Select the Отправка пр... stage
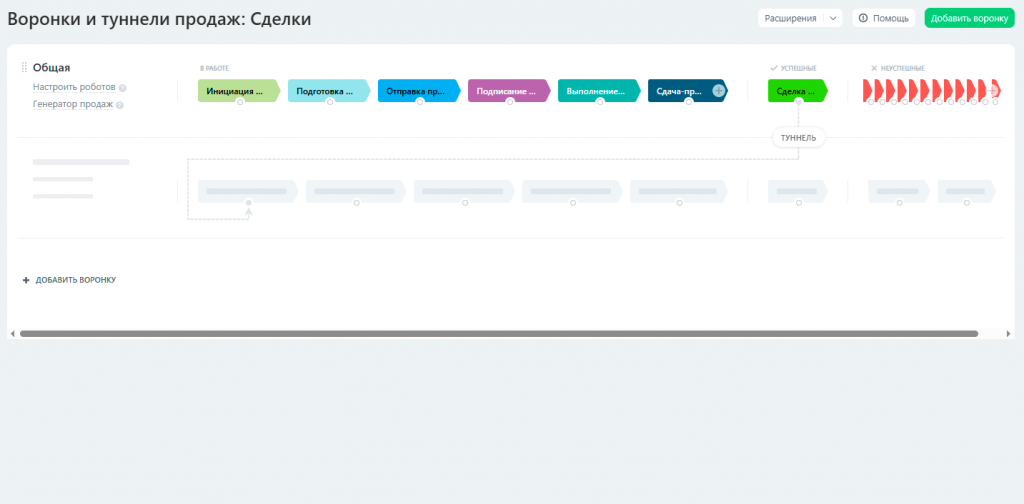This screenshot has width=1024, height=504. (419, 91)
